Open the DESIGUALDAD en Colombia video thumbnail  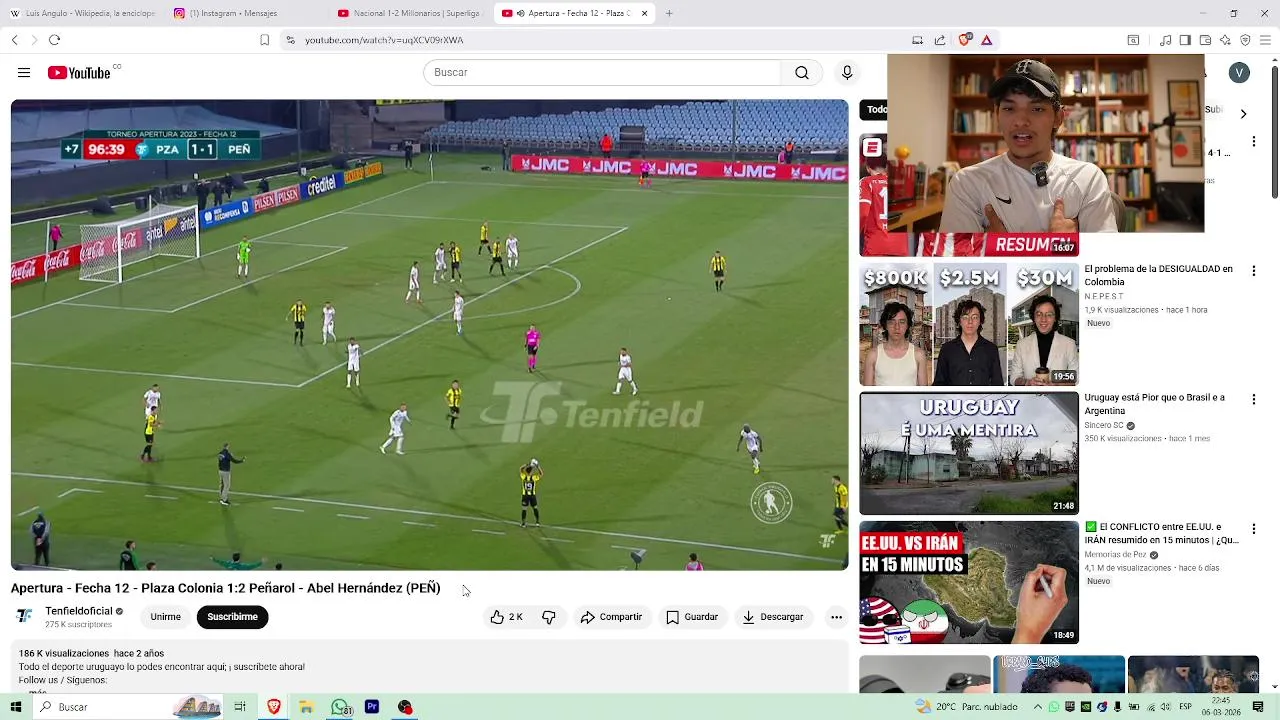(x=969, y=324)
